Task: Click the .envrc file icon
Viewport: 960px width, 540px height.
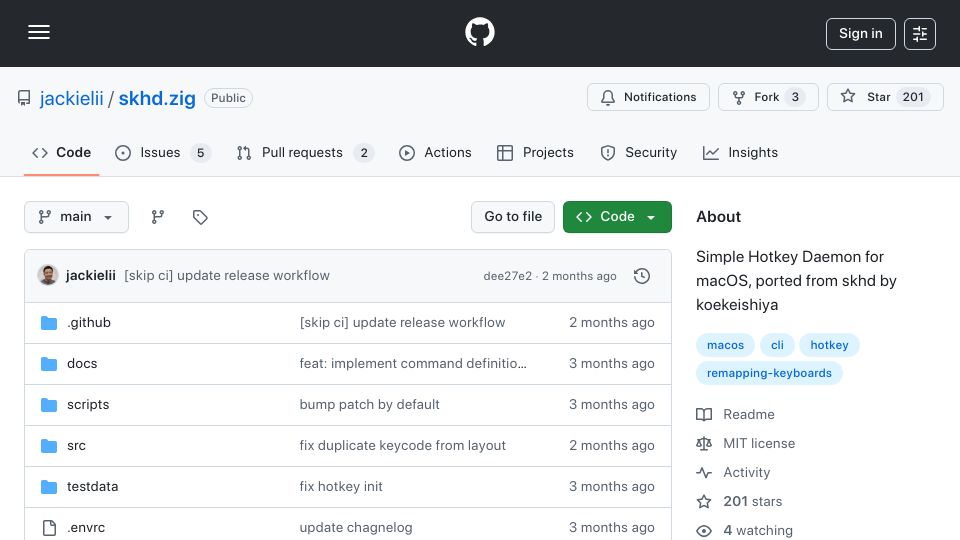Action: (x=49, y=528)
